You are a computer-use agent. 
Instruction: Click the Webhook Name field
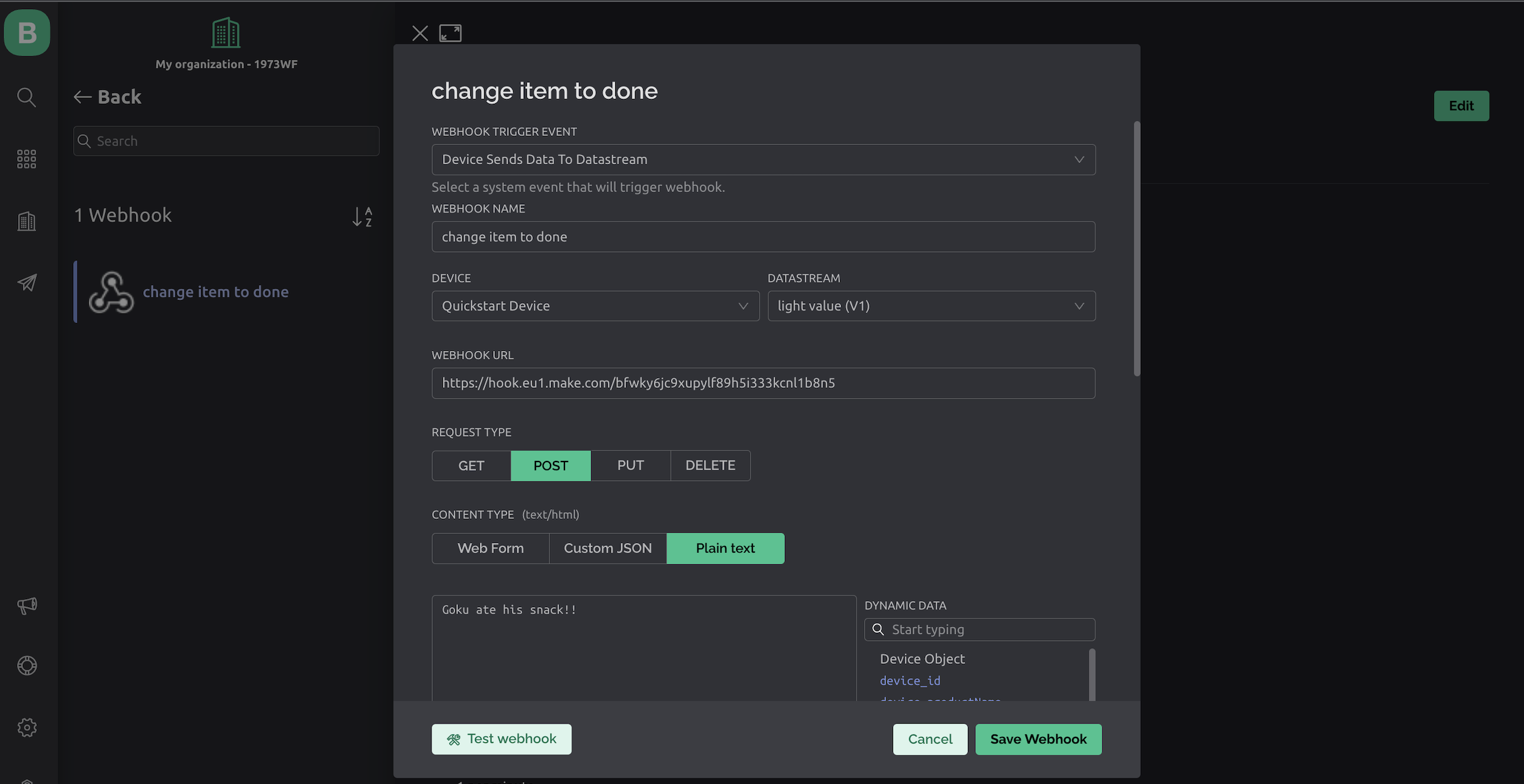tap(763, 237)
